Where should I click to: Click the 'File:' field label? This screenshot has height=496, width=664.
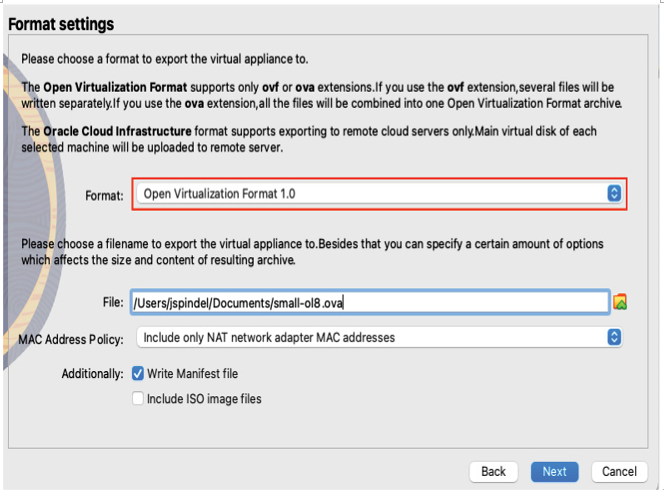[x=113, y=302]
